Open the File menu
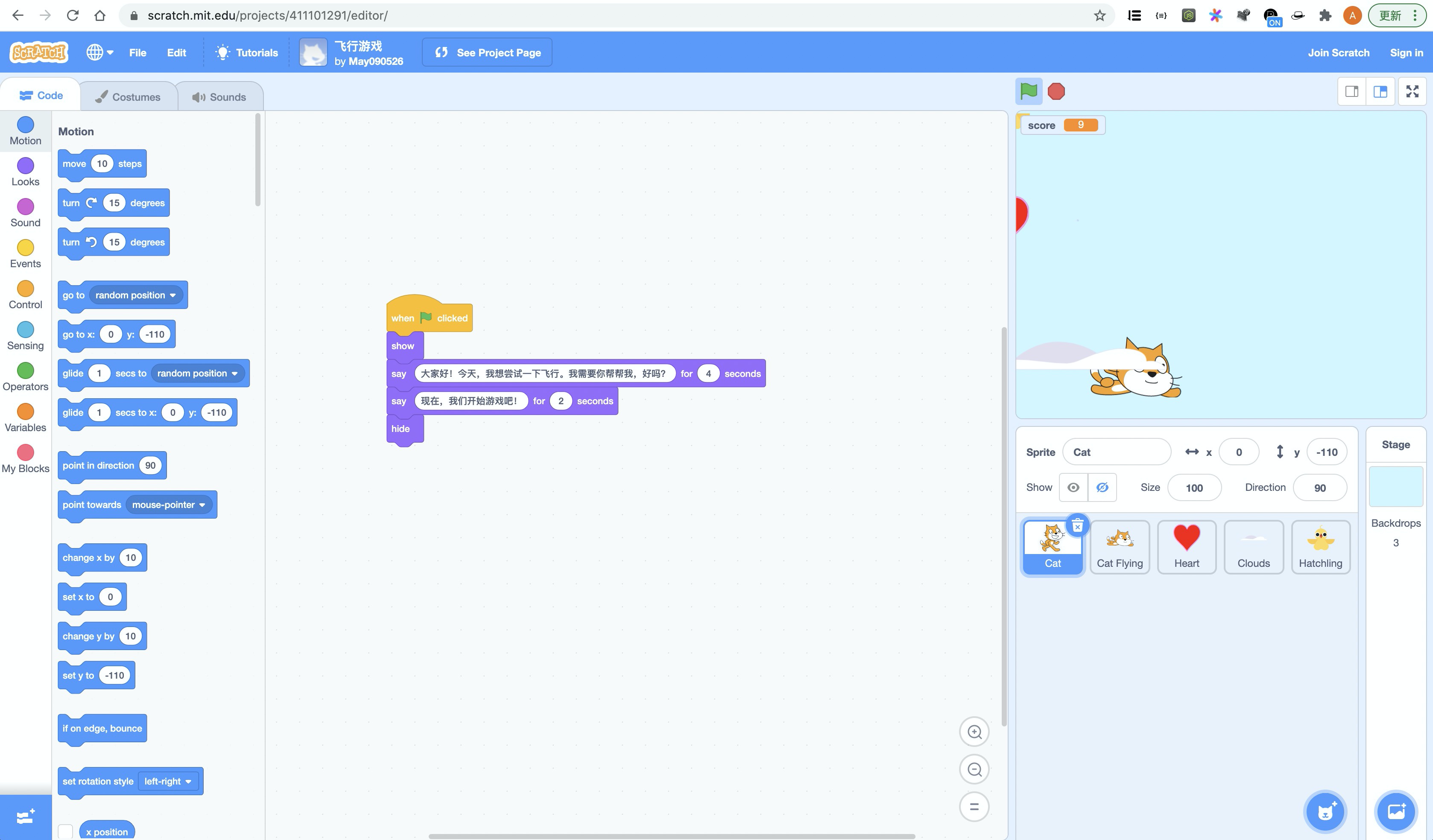The height and width of the screenshot is (840, 1433). (x=137, y=52)
